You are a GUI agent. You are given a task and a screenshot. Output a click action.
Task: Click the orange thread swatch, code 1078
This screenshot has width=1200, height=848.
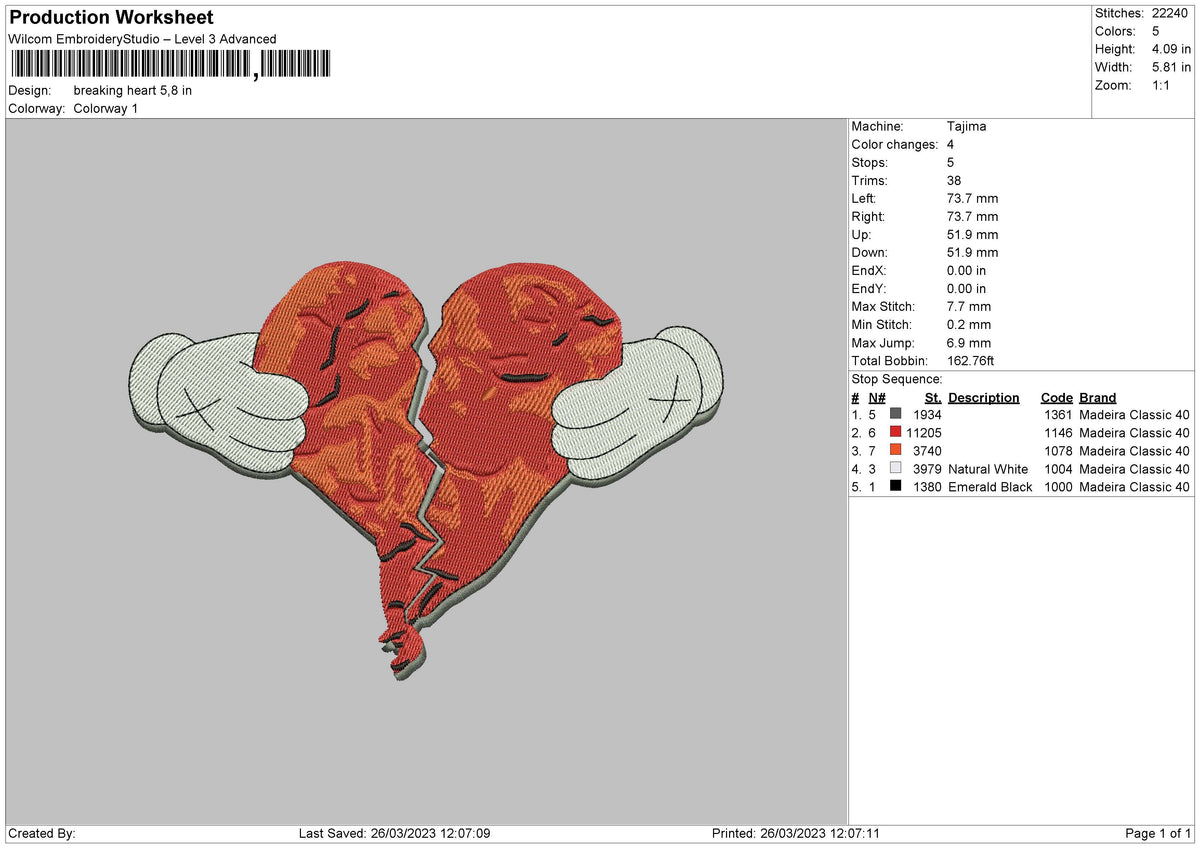895,450
